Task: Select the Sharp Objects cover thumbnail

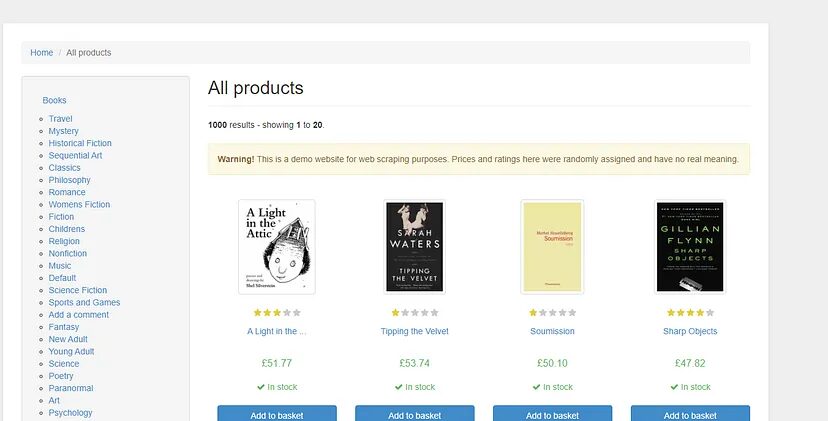Action: click(x=690, y=246)
